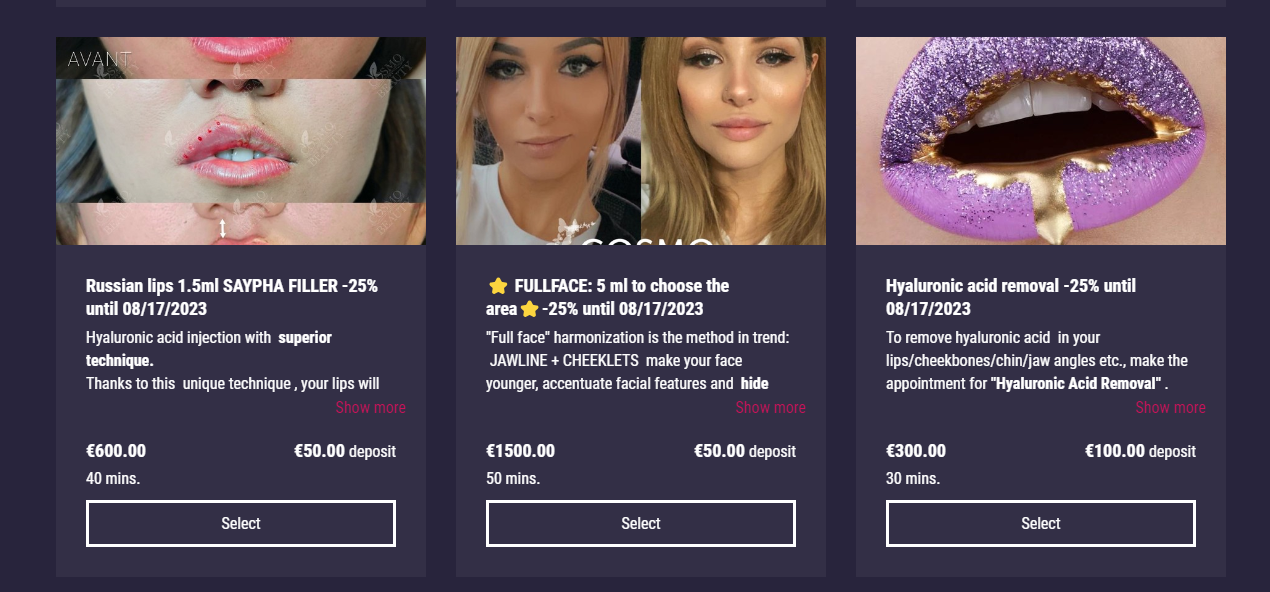Click the star icon before FULLFACE
1270x592 pixels.
(x=498, y=286)
